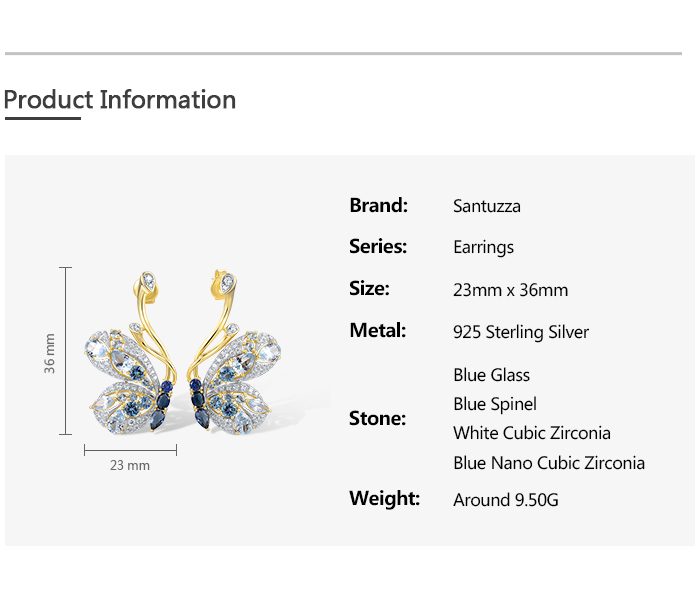Click the Santuzza brand name
This screenshot has height=596, width=700.
tap(487, 207)
